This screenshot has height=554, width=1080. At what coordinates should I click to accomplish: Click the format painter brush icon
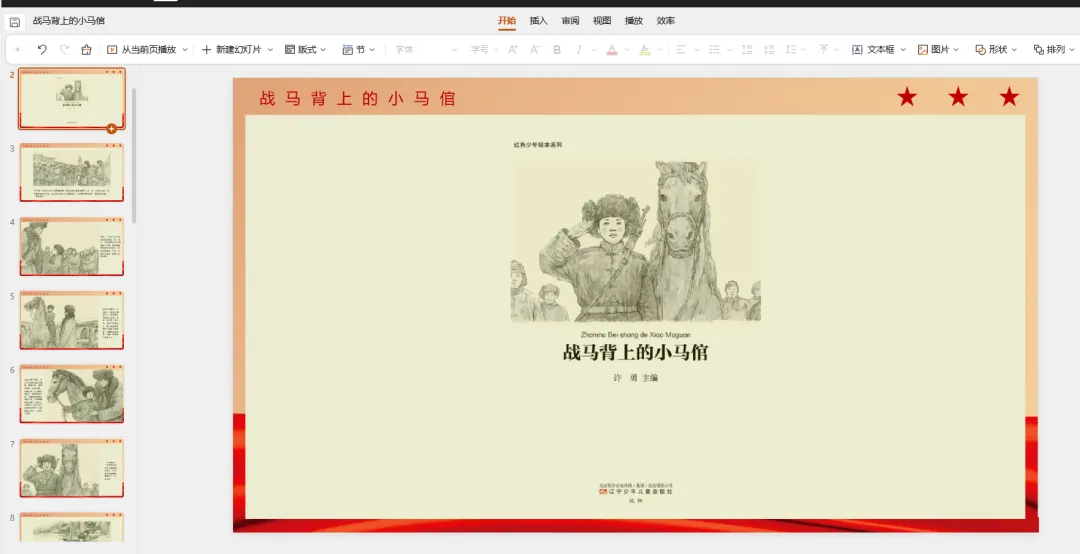point(86,50)
